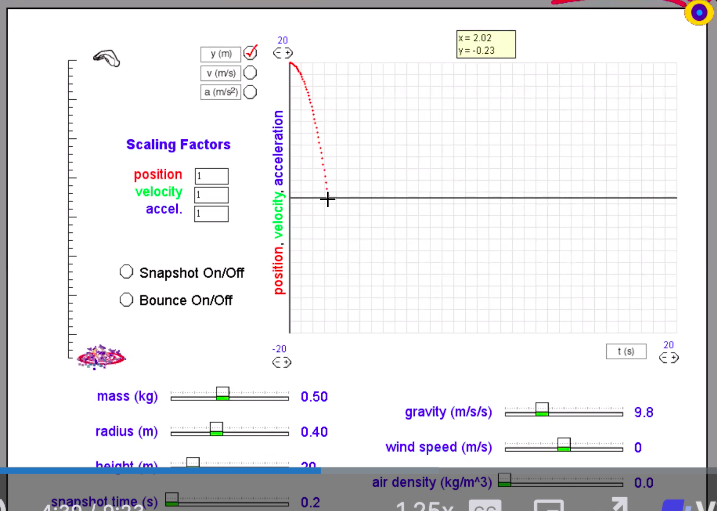717x511 pixels.
Task: Click the x = 2.02 coordinate tooltip
Action: coord(486,44)
